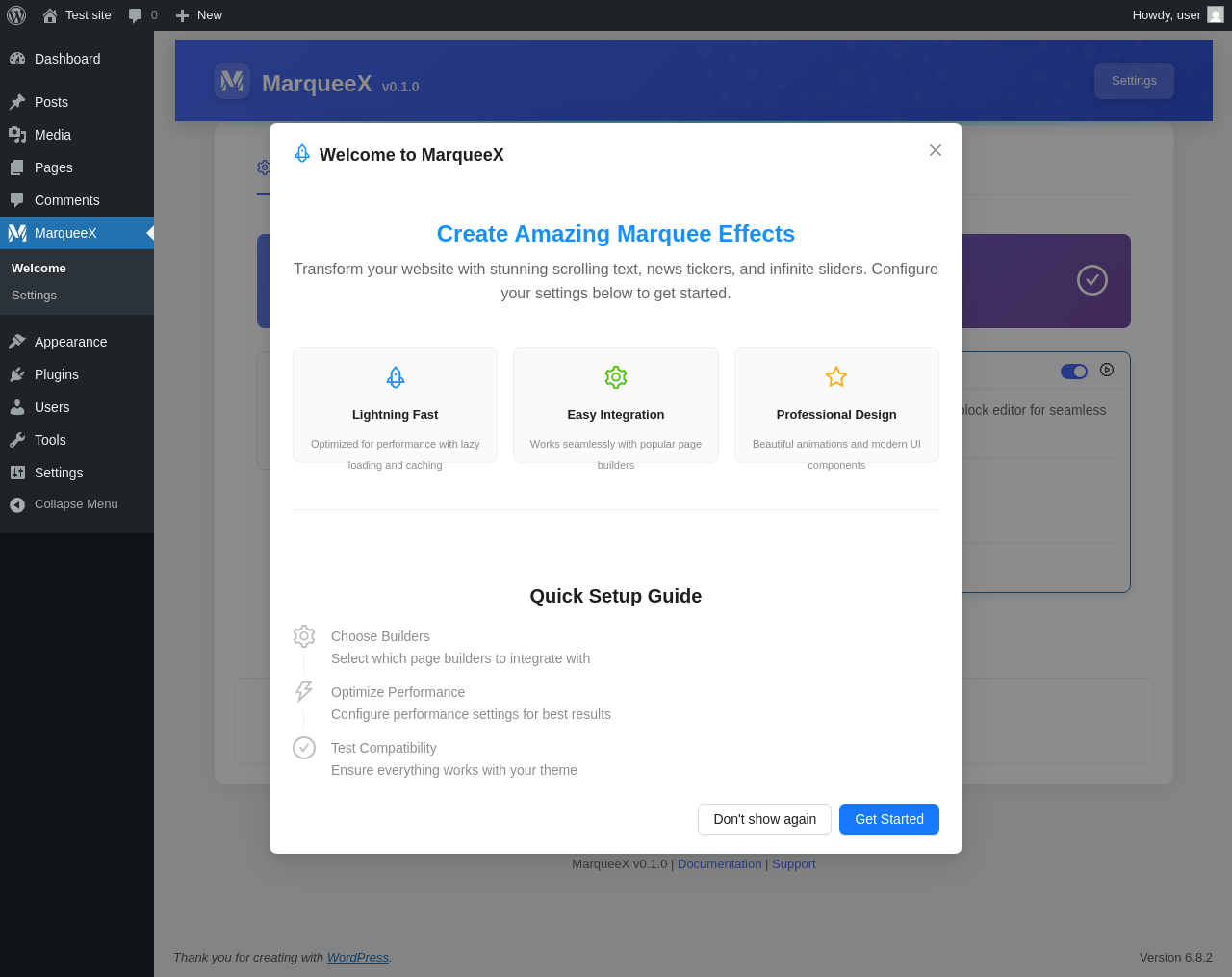The image size is (1232, 977).
Task: Open the Test site home link
Action: click(x=77, y=15)
